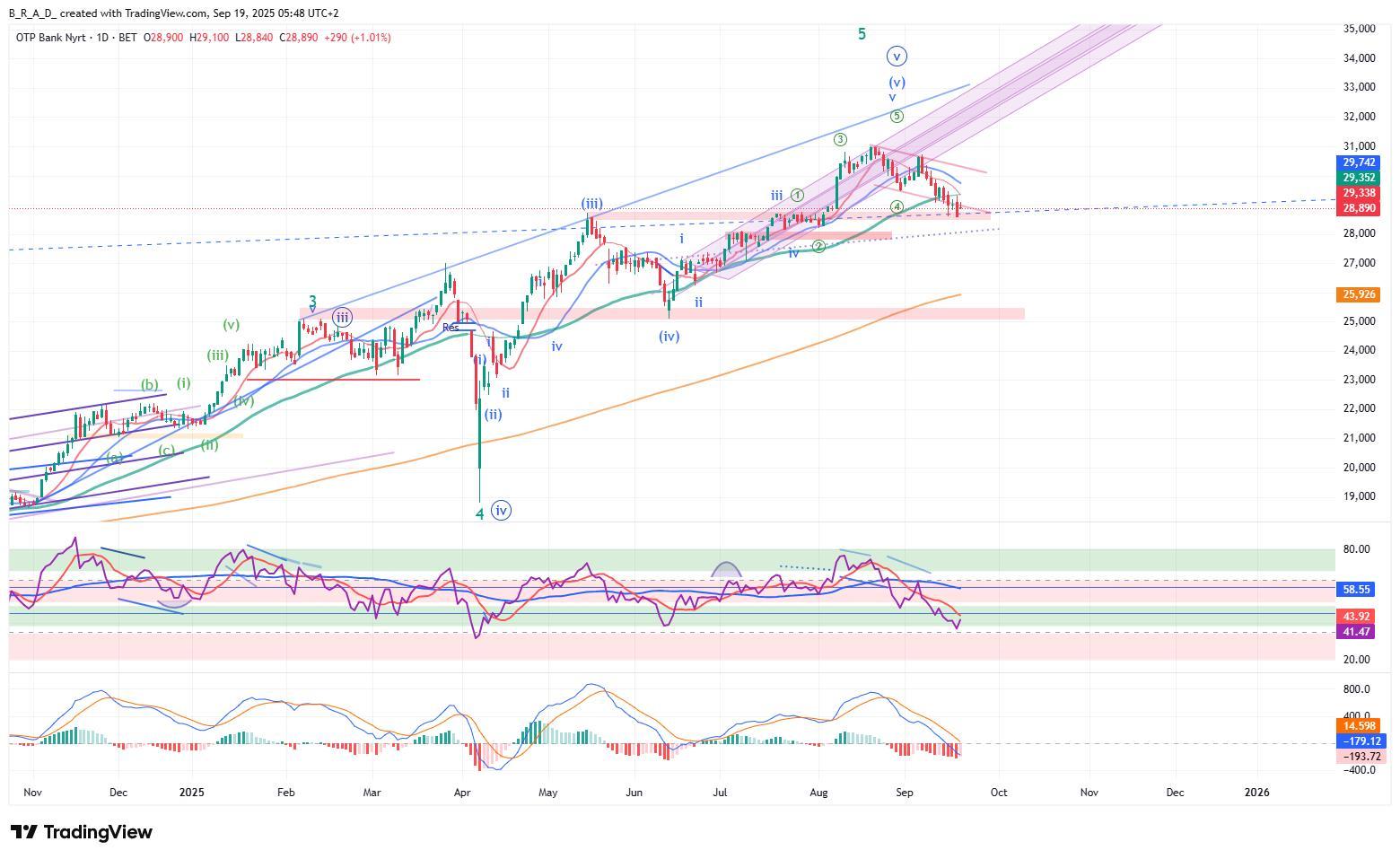Image resolution: width=1400 pixels, height=859 pixels.
Task: Click the 800.0 MACD axis tick
Action: click(1356, 689)
